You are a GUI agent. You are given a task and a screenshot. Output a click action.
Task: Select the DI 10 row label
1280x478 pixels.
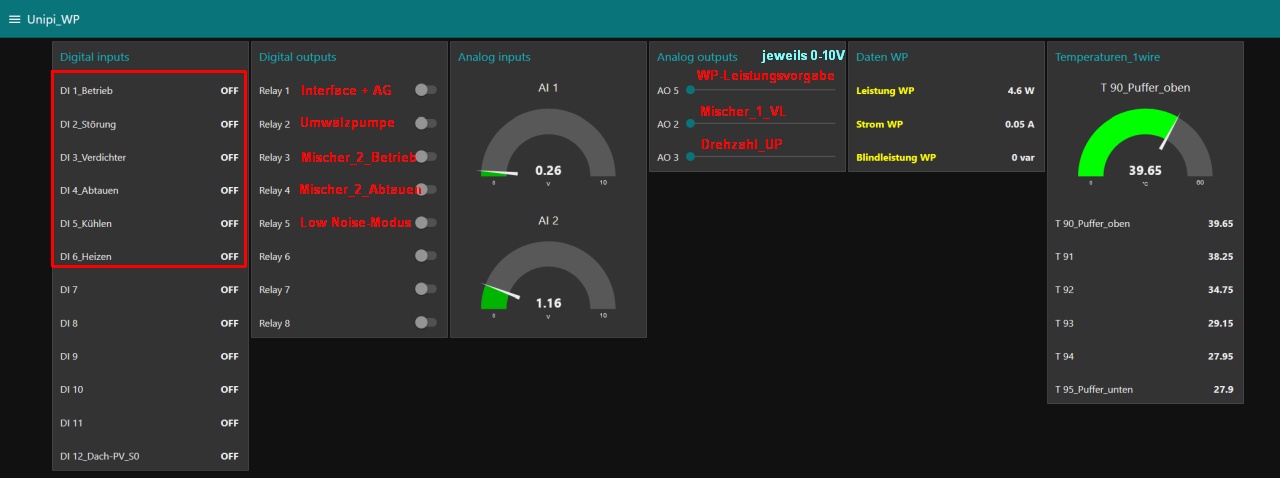tap(72, 389)
